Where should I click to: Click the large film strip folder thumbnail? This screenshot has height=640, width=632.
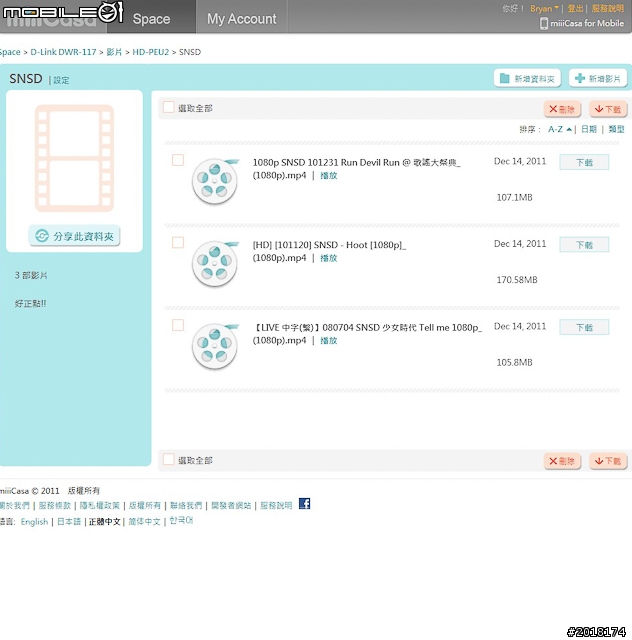pos(74,158)
